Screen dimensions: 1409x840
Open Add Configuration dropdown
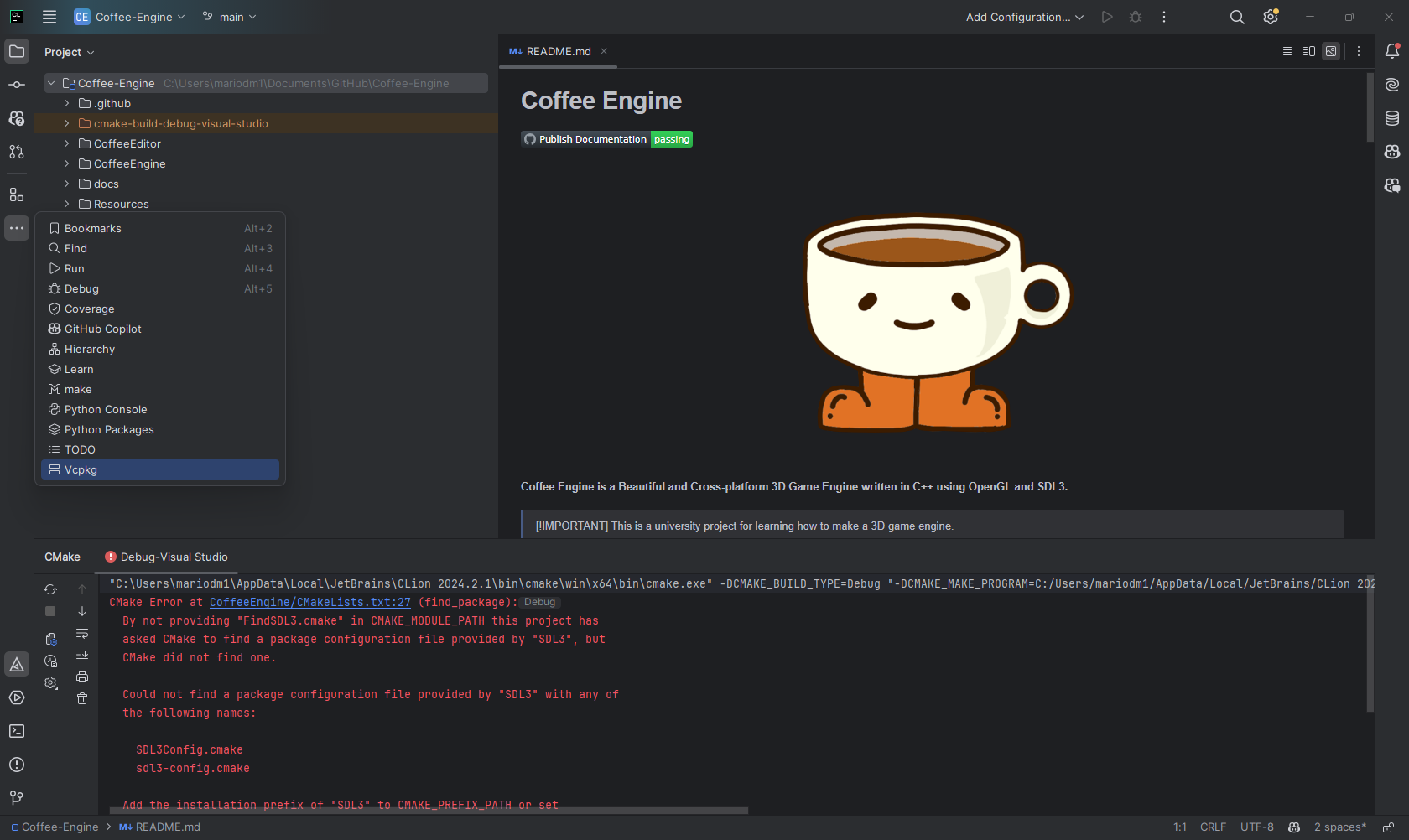click(1024, 17)
